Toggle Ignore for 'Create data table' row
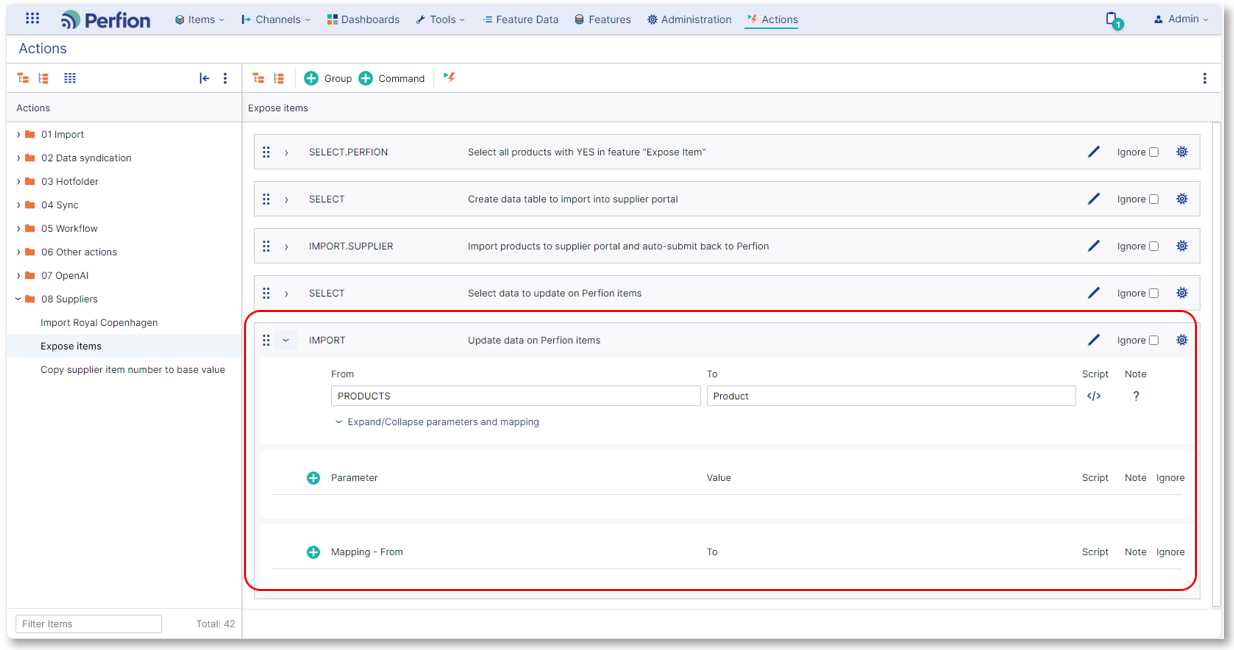The width and height of the screenshot is (1234, 650). tap(1153, 199)
